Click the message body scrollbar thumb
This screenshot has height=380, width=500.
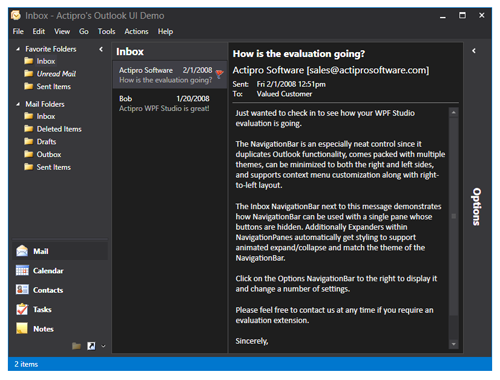pos(453,216)
